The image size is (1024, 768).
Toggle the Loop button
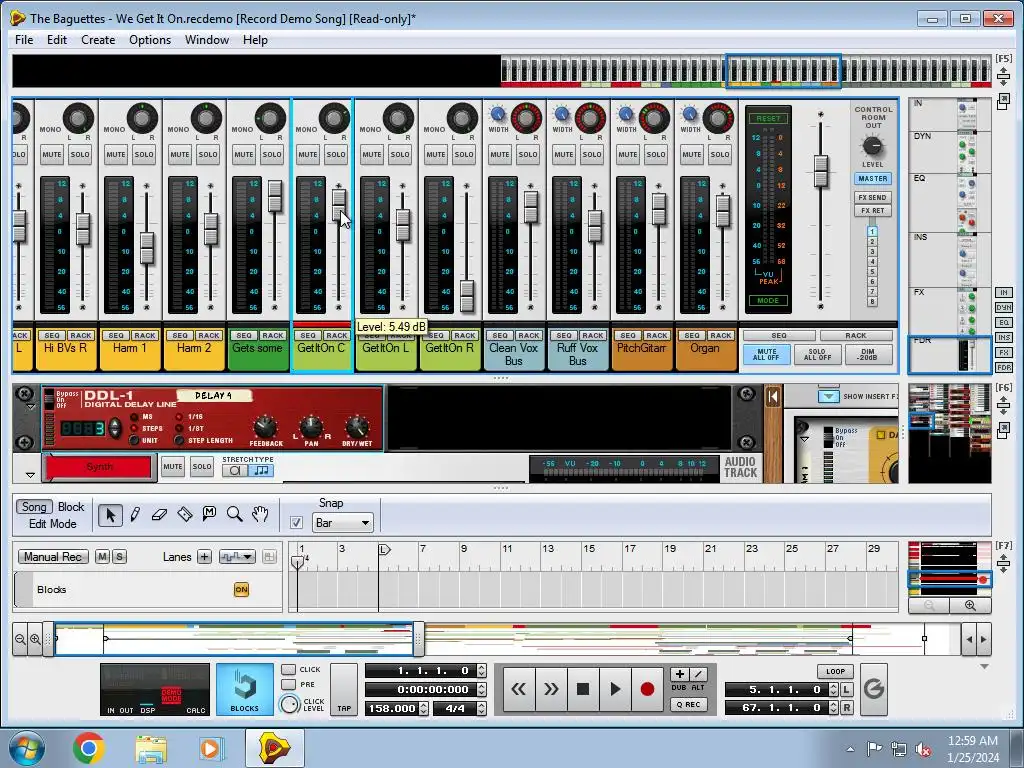point(835,671)
